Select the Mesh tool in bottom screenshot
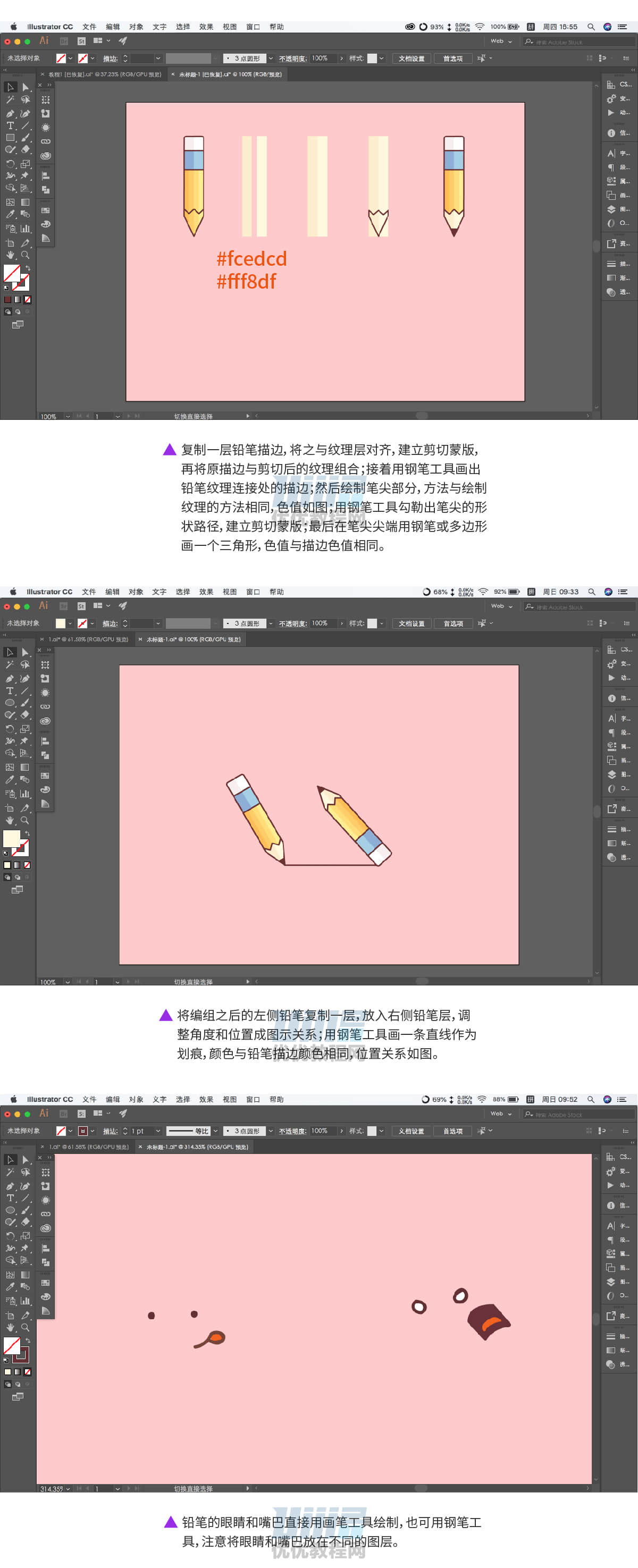 click(10, 1275)
